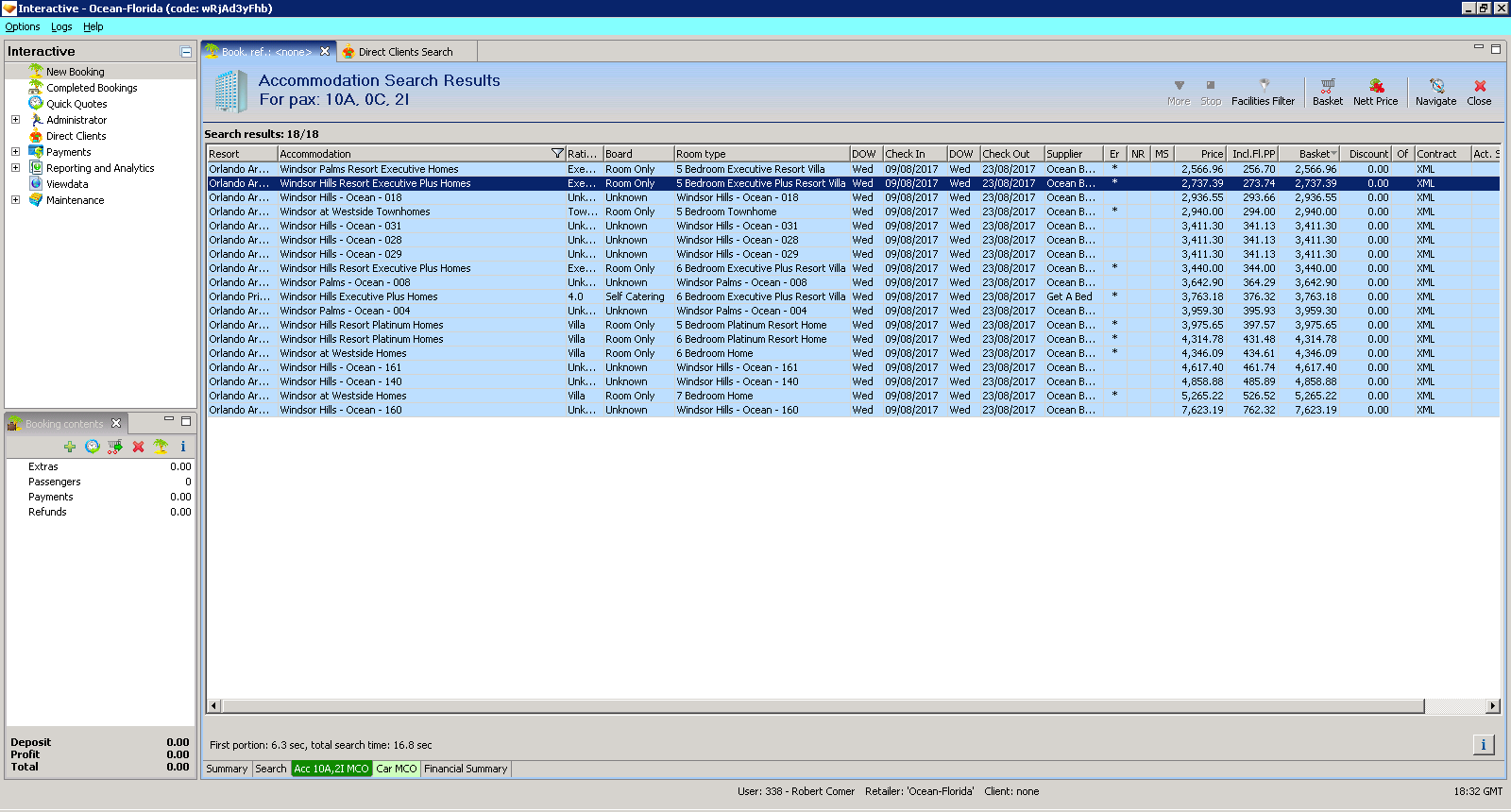Close the Book. ref. <none> tab
The width and height of the screenshot is (1511, 812).
click(325, 51)
